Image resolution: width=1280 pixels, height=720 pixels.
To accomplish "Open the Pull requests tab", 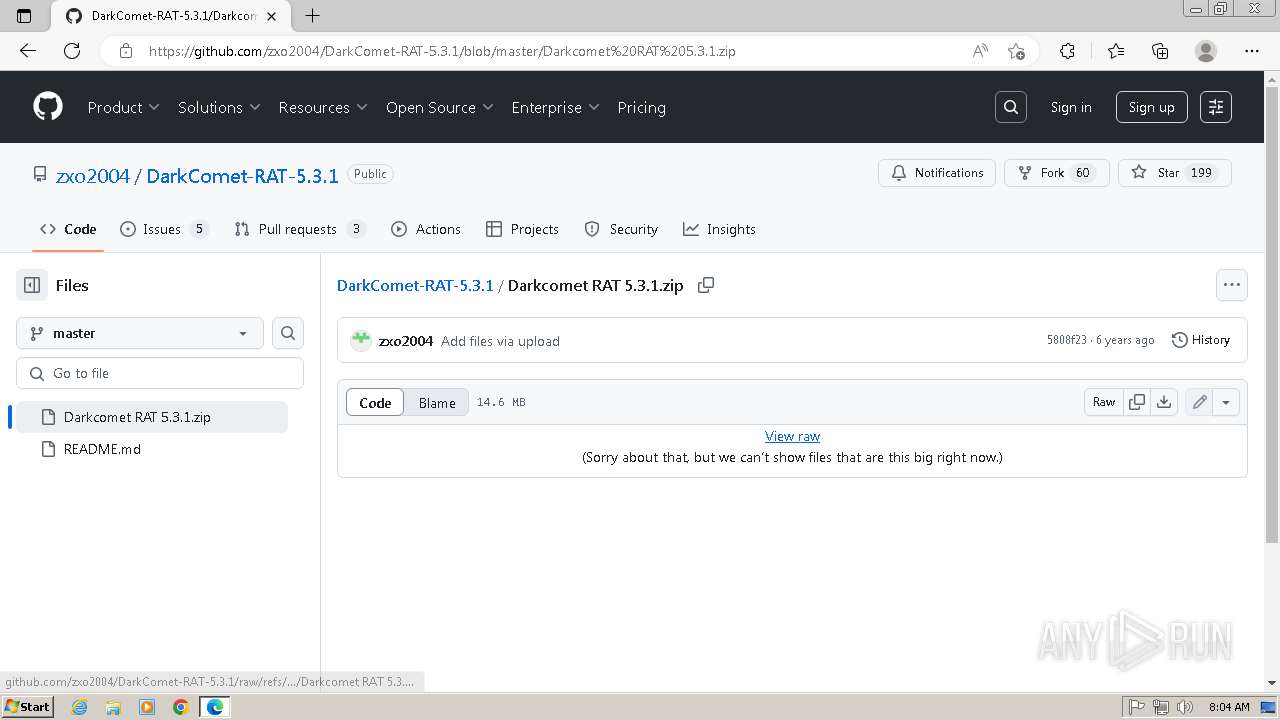I will 300,229.
